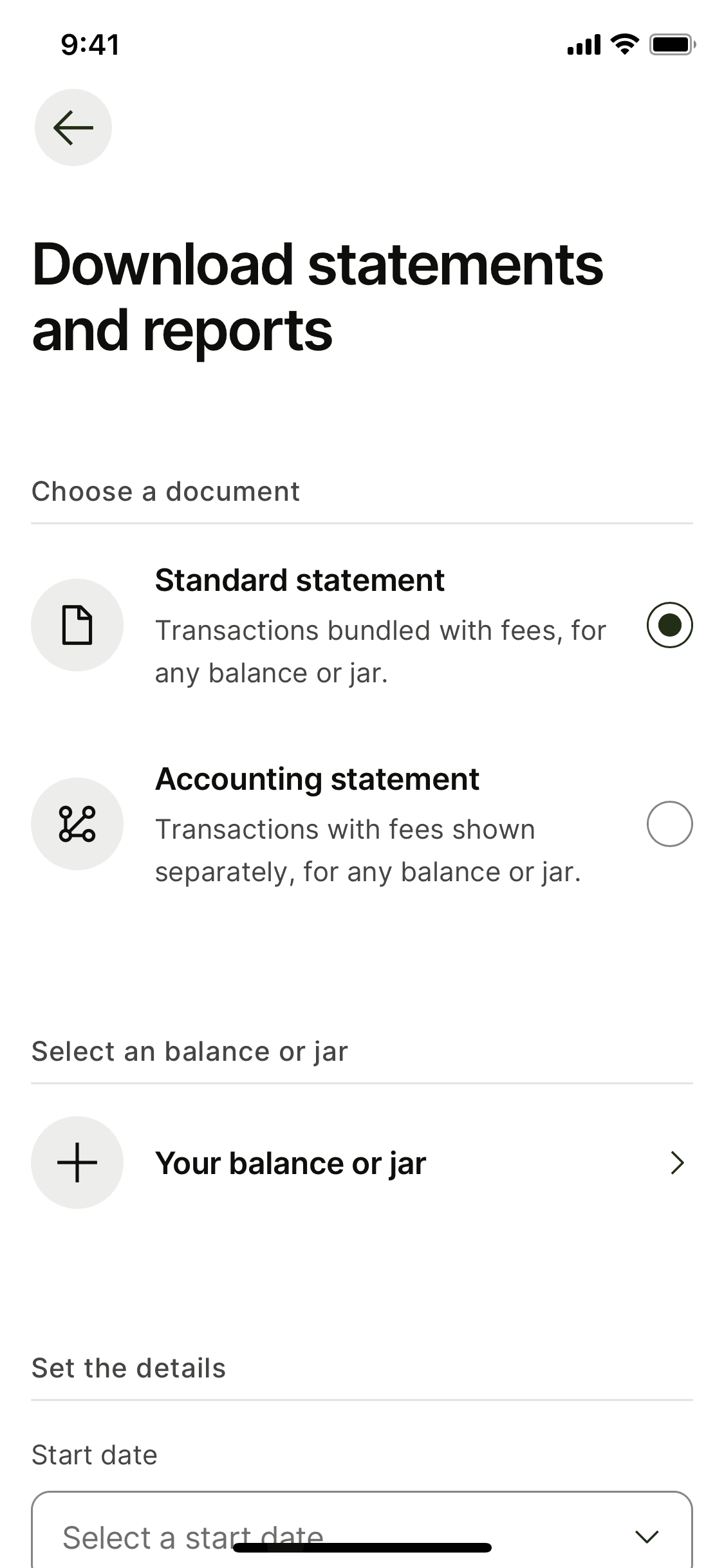Viewport: 724px width, 1568px height.
Task: Choose the 'Standard statement' title
Action: pyautogui.click(x=299, y=580)
